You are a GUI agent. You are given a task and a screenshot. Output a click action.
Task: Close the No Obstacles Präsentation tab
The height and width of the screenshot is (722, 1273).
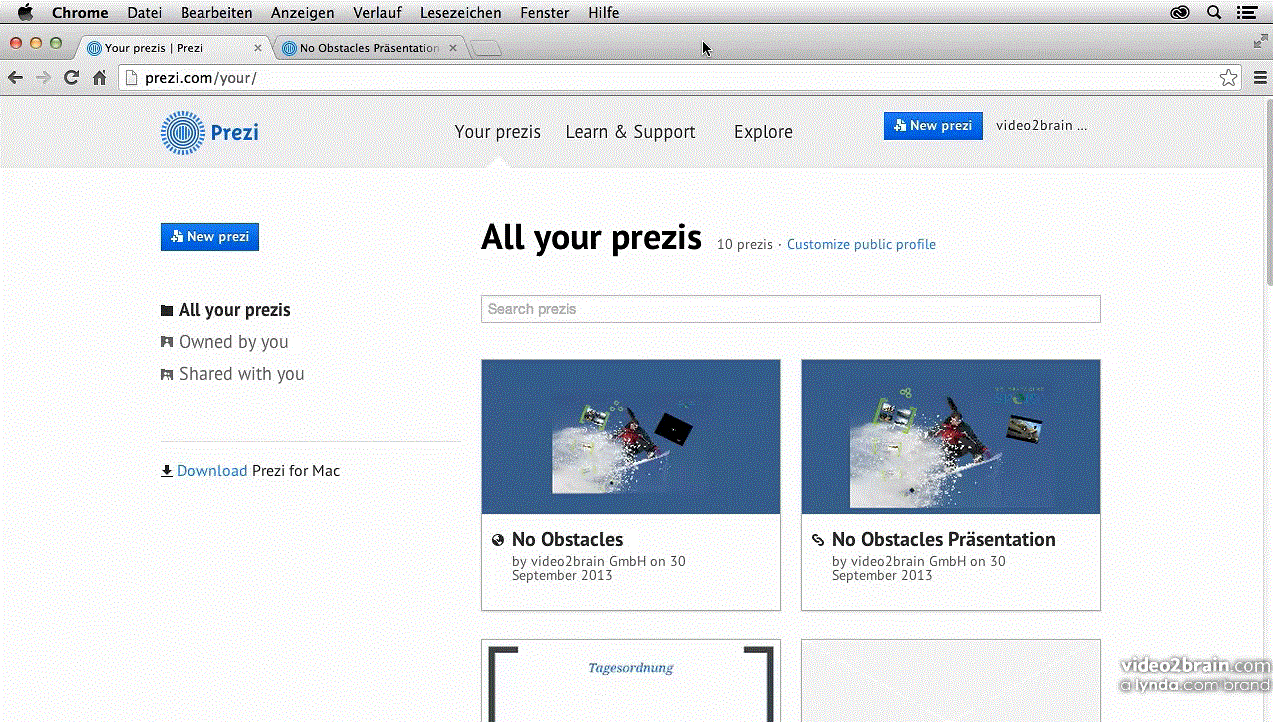[453, 48]
